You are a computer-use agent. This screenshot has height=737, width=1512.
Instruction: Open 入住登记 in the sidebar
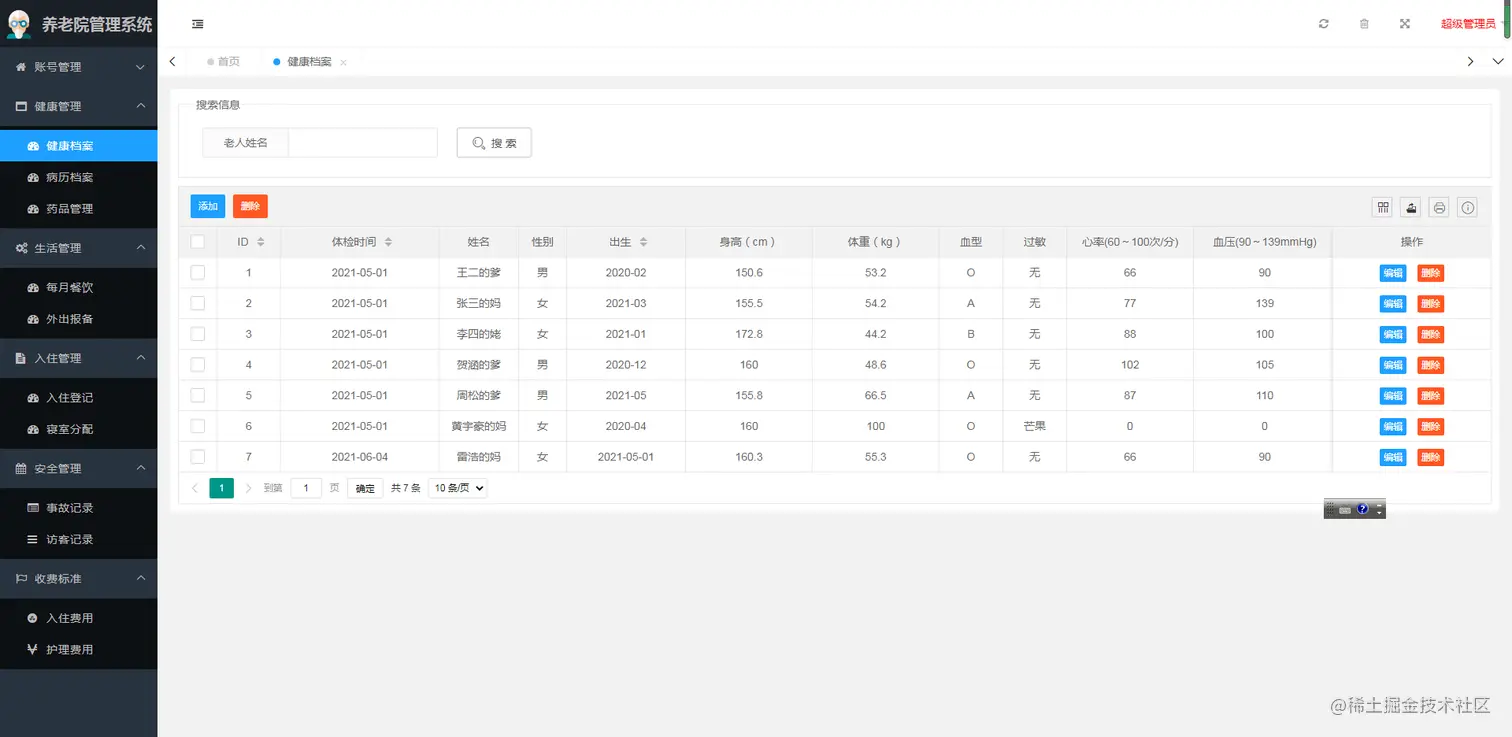pyautogui.click(x=79, y=398)
